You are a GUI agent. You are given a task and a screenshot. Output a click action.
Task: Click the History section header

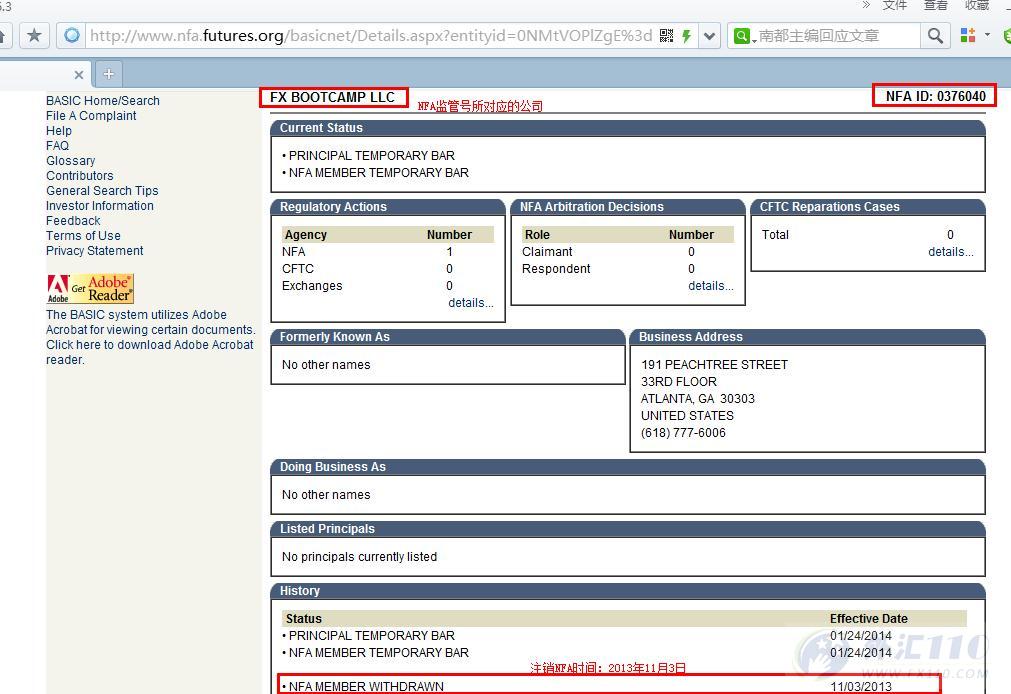(x=628, y=591)
